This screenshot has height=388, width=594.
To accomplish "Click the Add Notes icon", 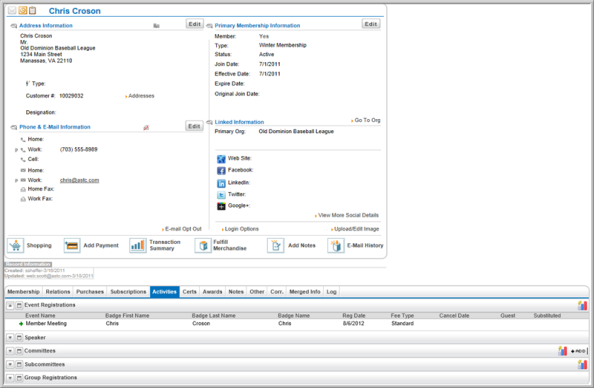I will pos(275,246).
